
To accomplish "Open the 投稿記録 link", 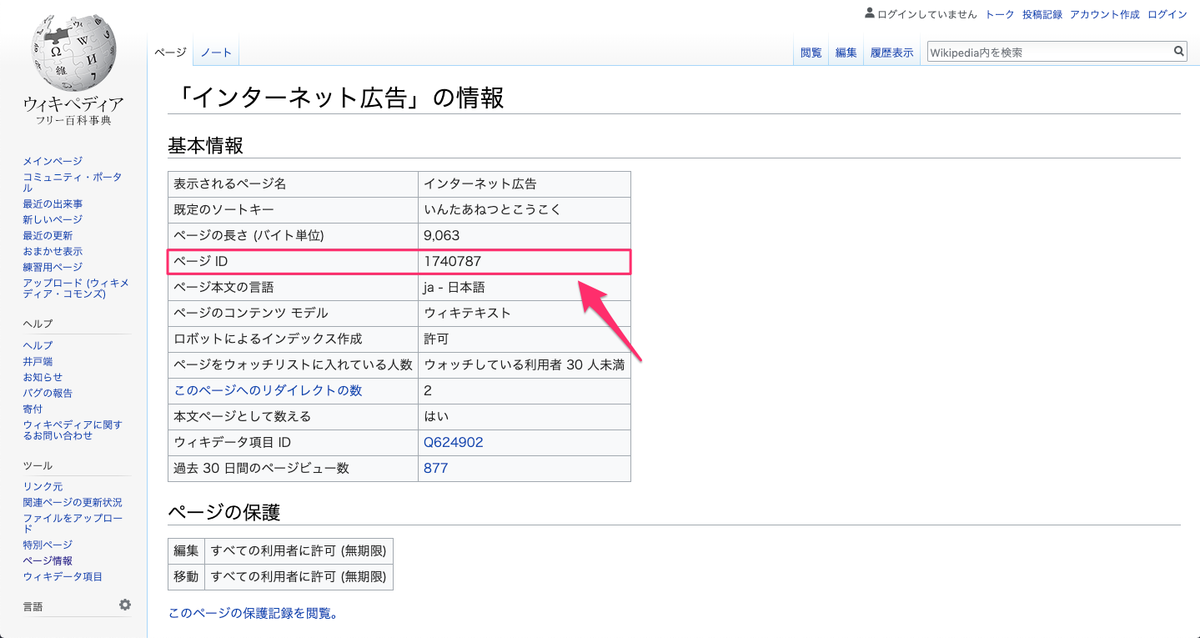I will pyautogui.click(x=1042, y=14).
